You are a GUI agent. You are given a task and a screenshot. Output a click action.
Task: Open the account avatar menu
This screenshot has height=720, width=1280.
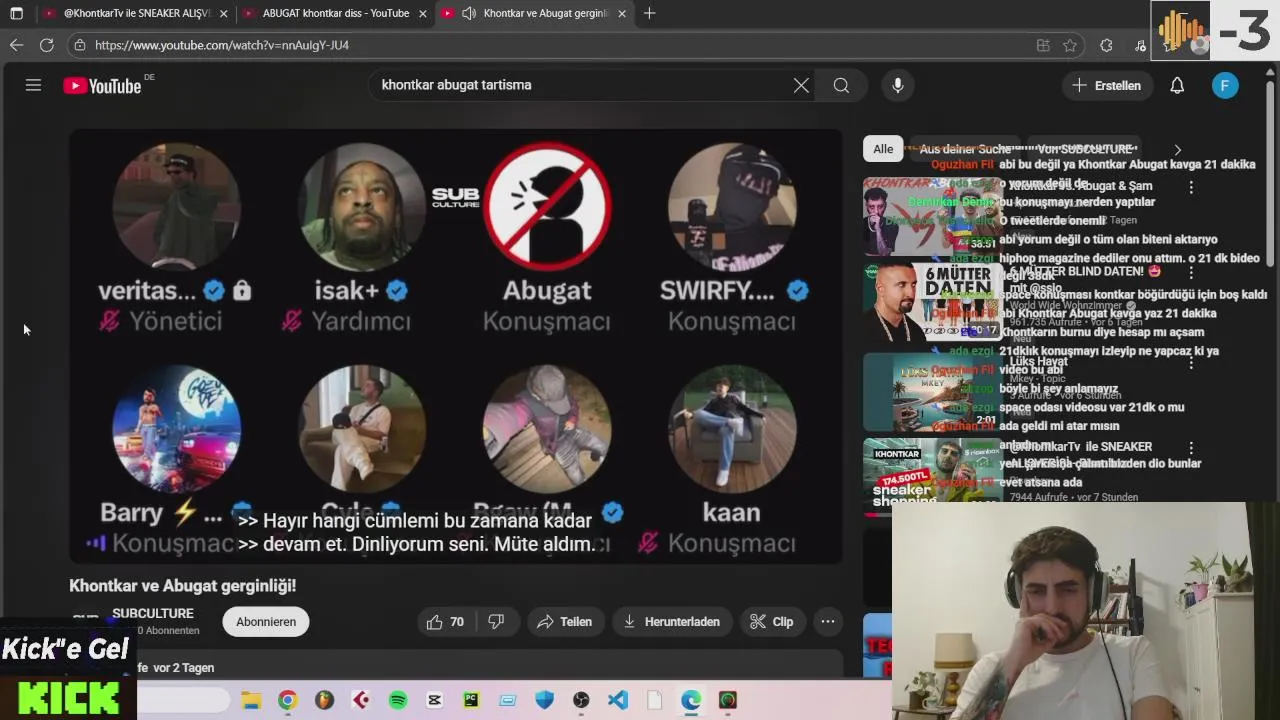pos(1225,85)
